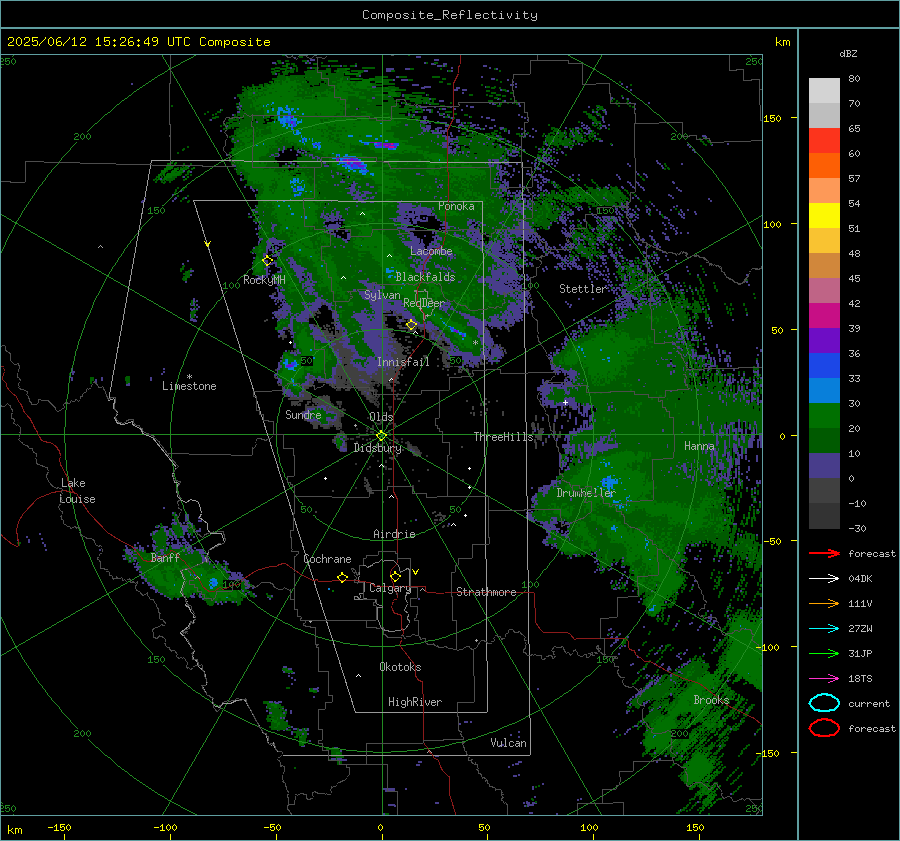Click the white 04DK arrow in legend
This screenshot has height=841, width=900.
pyautogui.click(x=824, y=579)
